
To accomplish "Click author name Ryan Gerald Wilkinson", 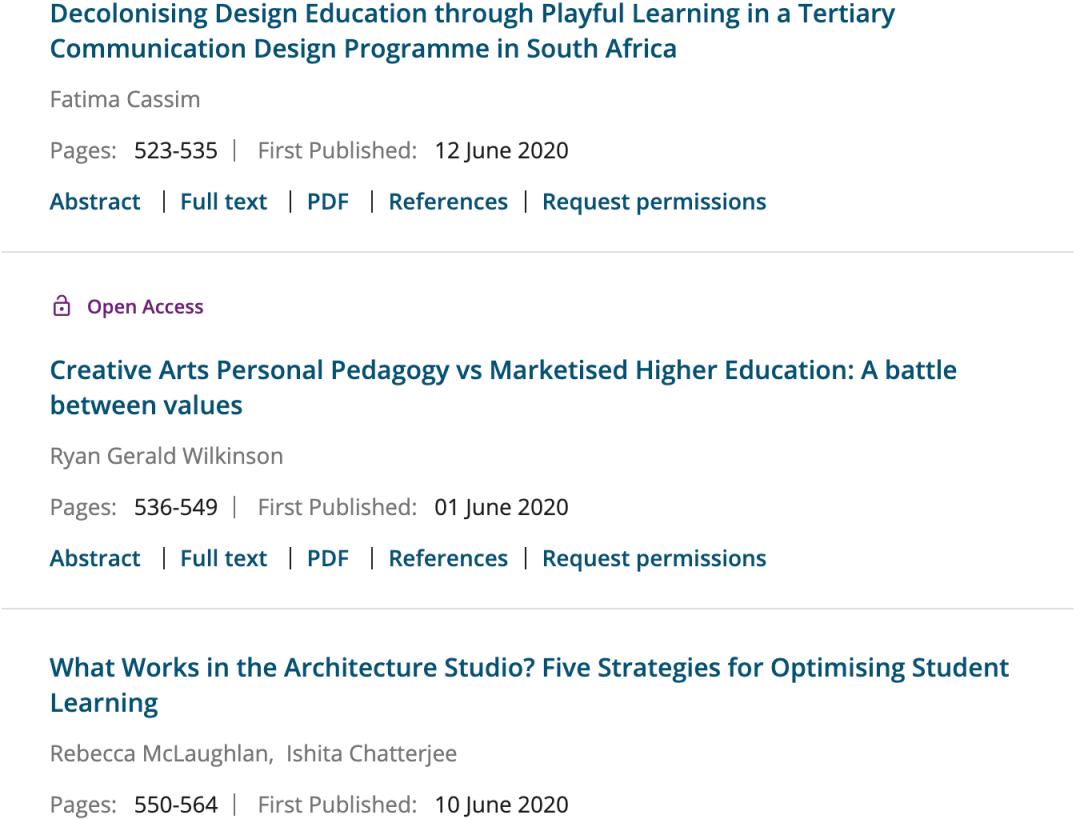I will tap(167, 456).
